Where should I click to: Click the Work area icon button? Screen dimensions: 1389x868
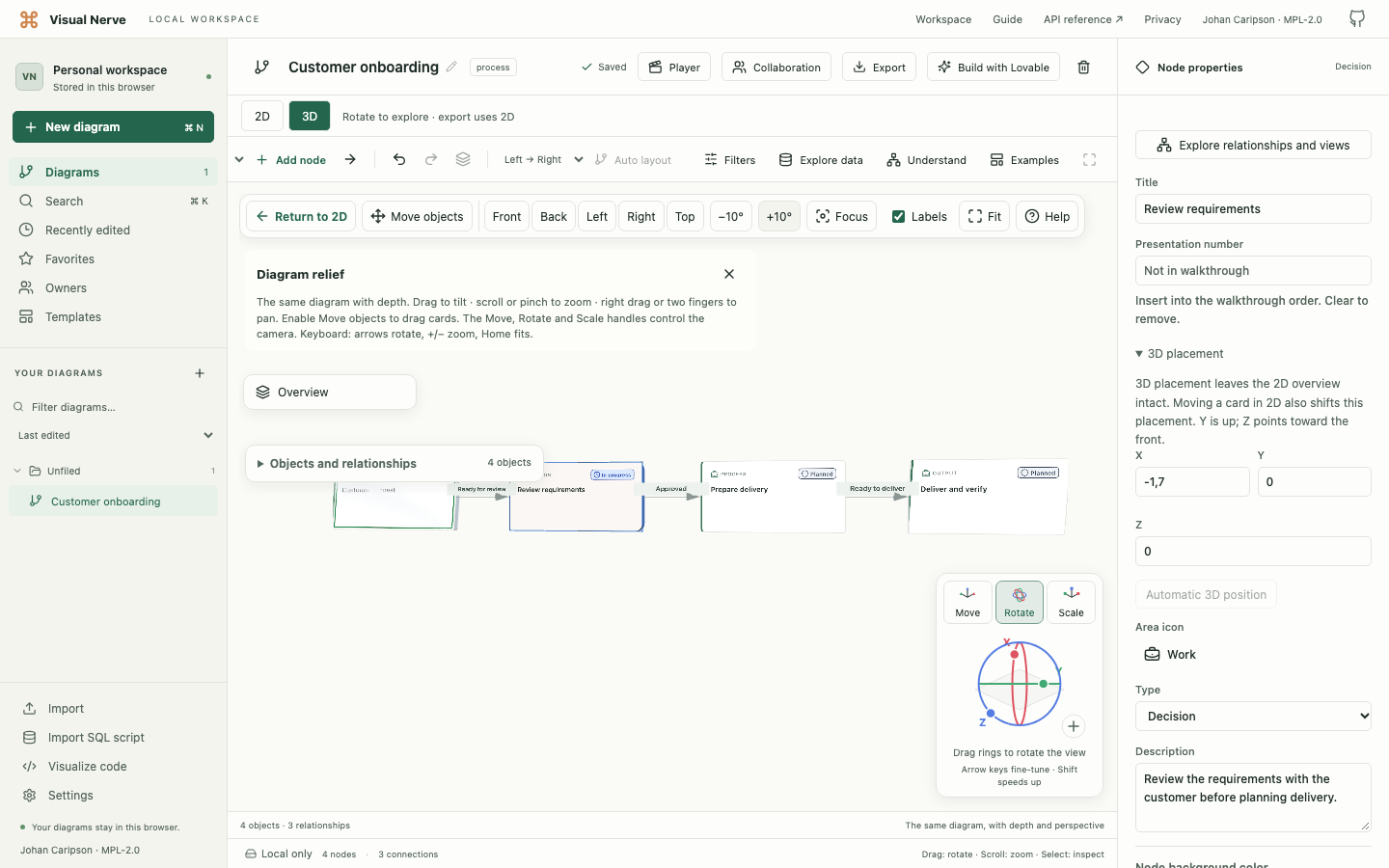1170,655
